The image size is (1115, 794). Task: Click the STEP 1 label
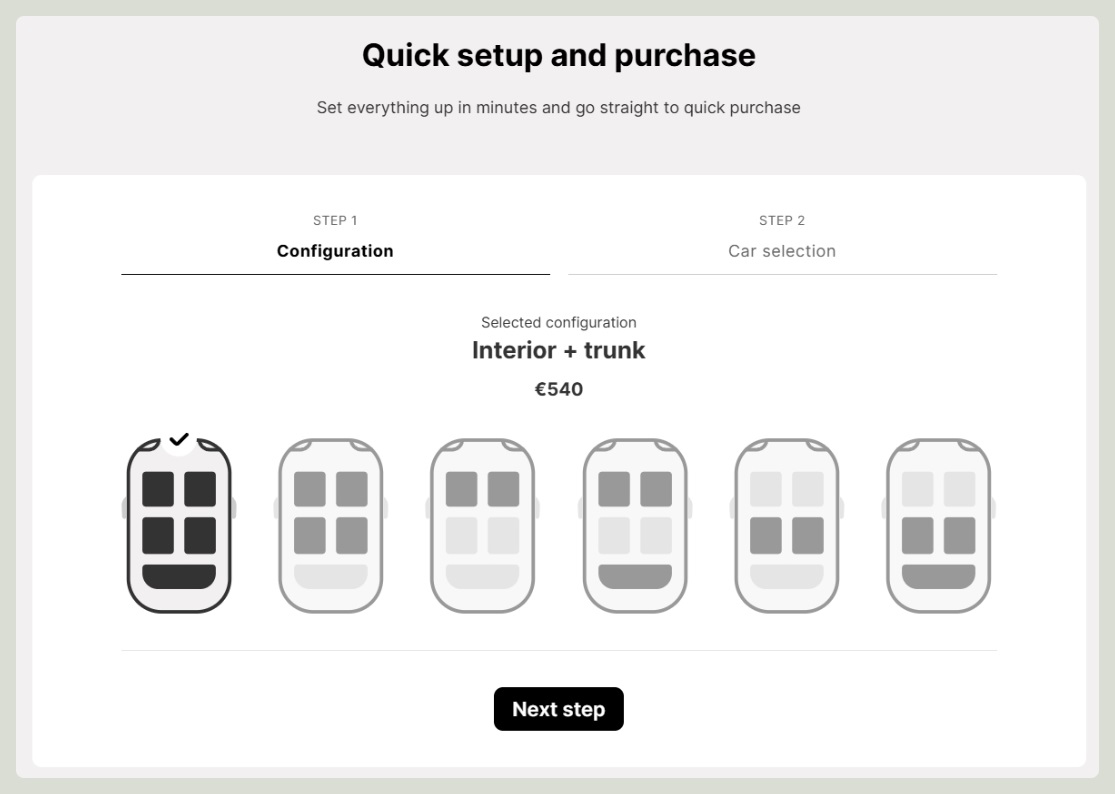[x=335, y=220]
